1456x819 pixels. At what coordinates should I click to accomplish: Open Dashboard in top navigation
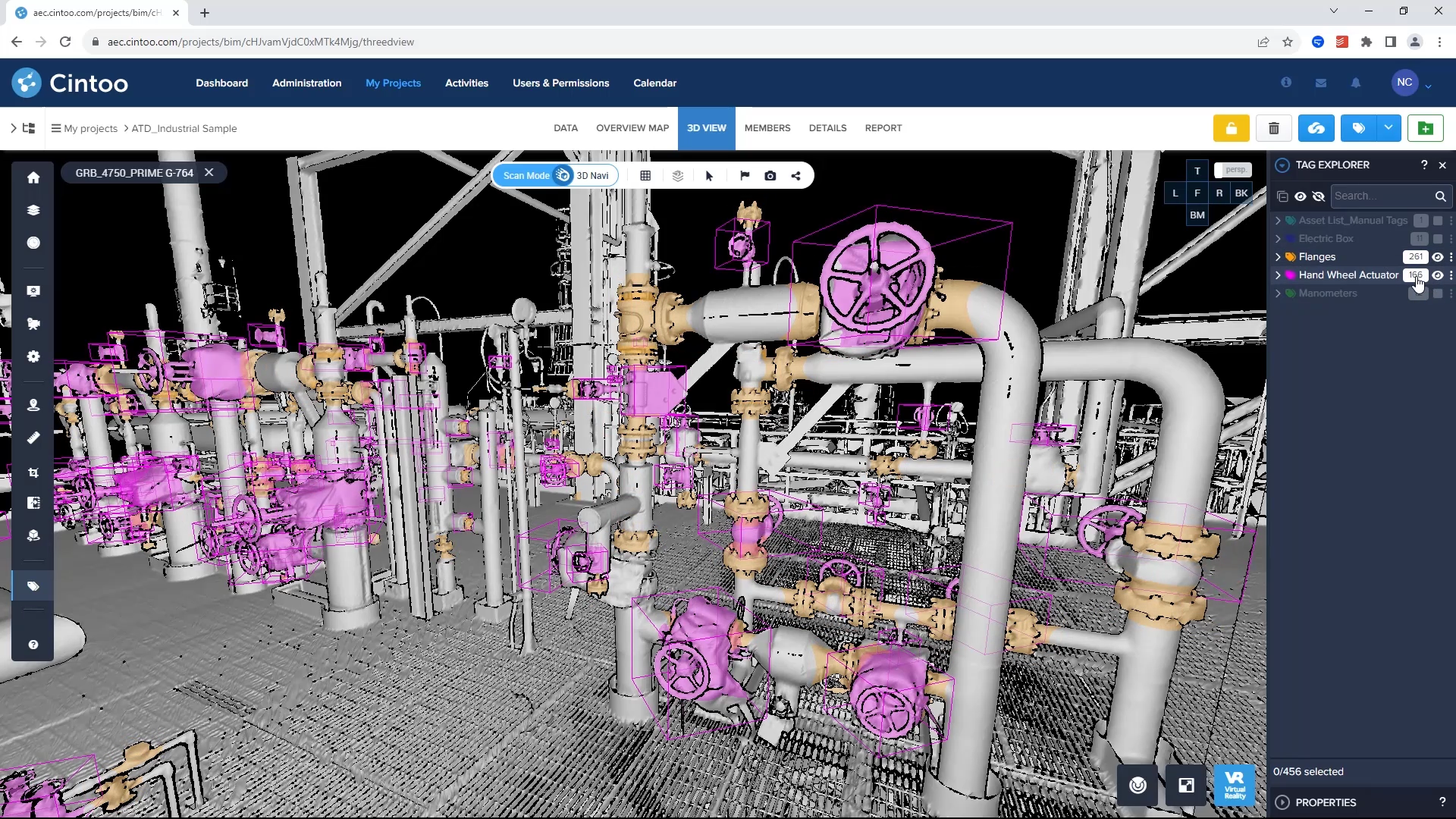click(221, 83)
